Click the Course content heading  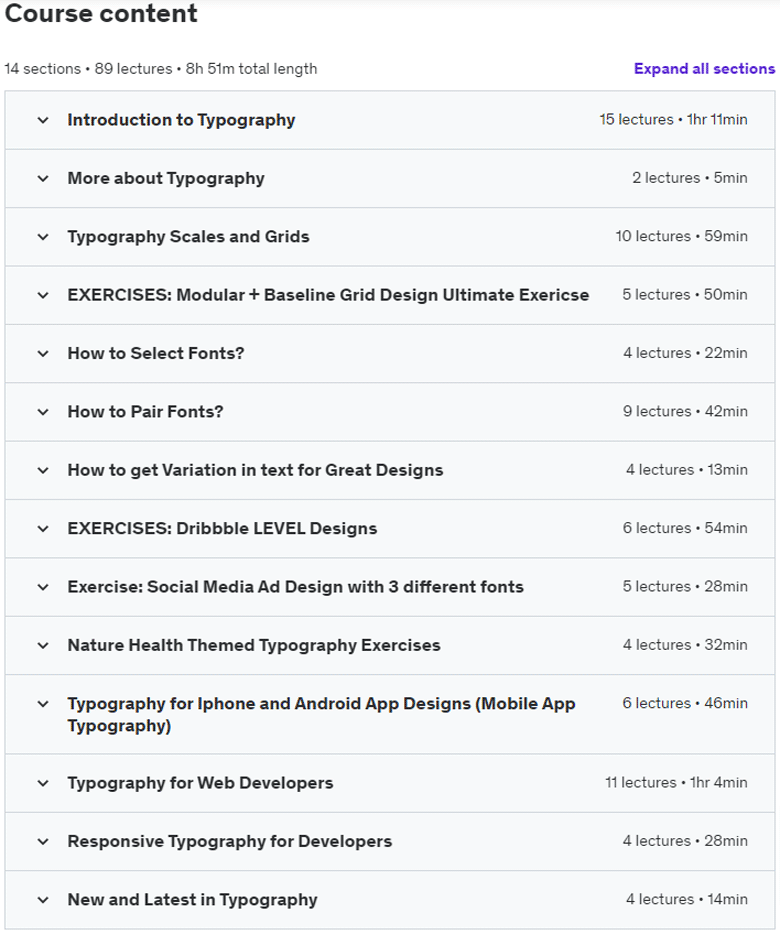click(101, 14)
